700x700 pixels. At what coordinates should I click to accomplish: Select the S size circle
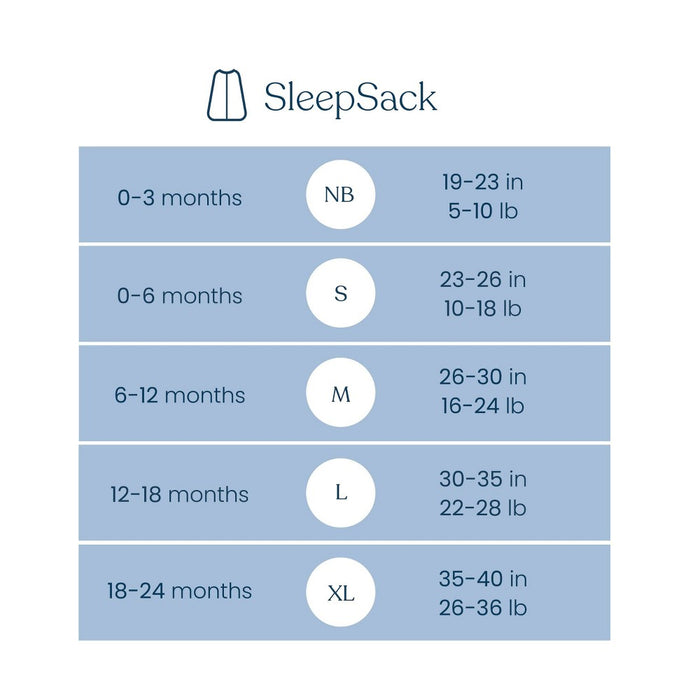340,295
